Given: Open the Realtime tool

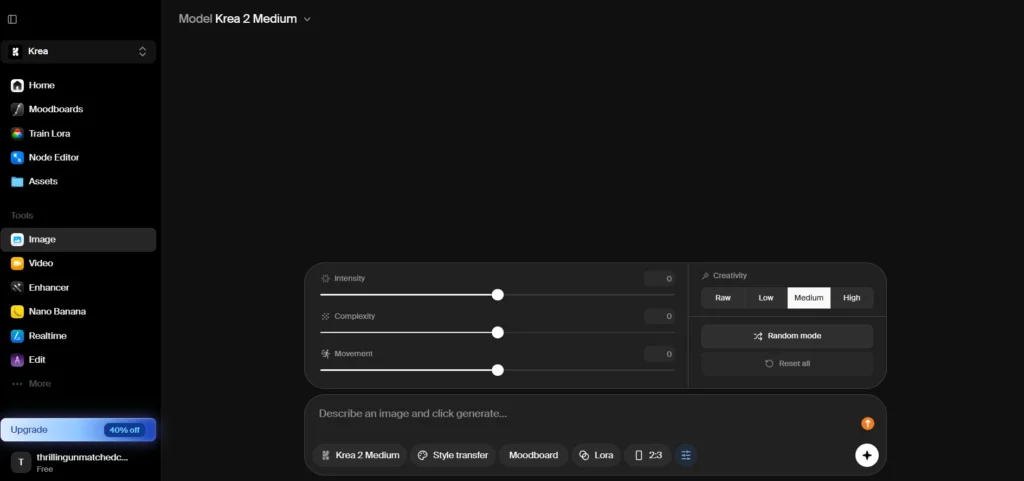Looking at the screenshot, I should coord(78,336).
